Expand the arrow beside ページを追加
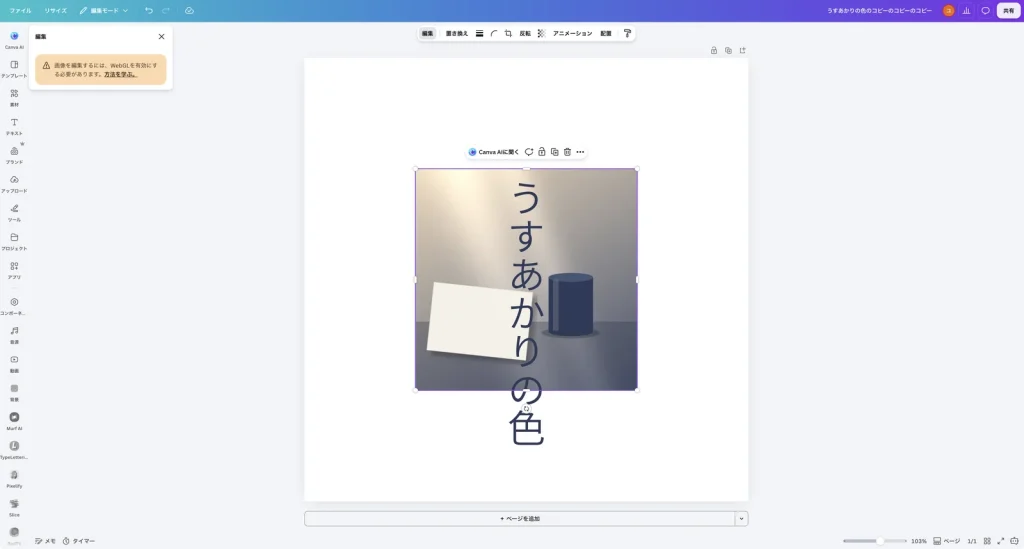The height and width of the screenshot is (549, 1024). [741, 519]
